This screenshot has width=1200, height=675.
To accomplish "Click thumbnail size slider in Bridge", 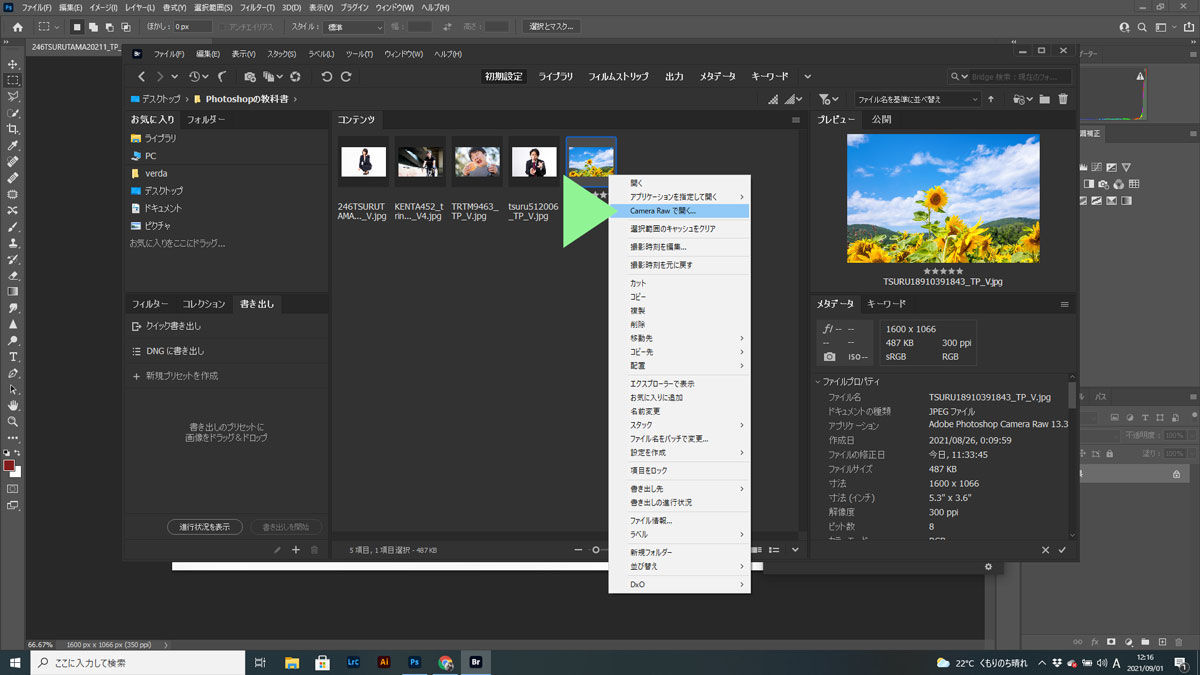I will [597, 549].
